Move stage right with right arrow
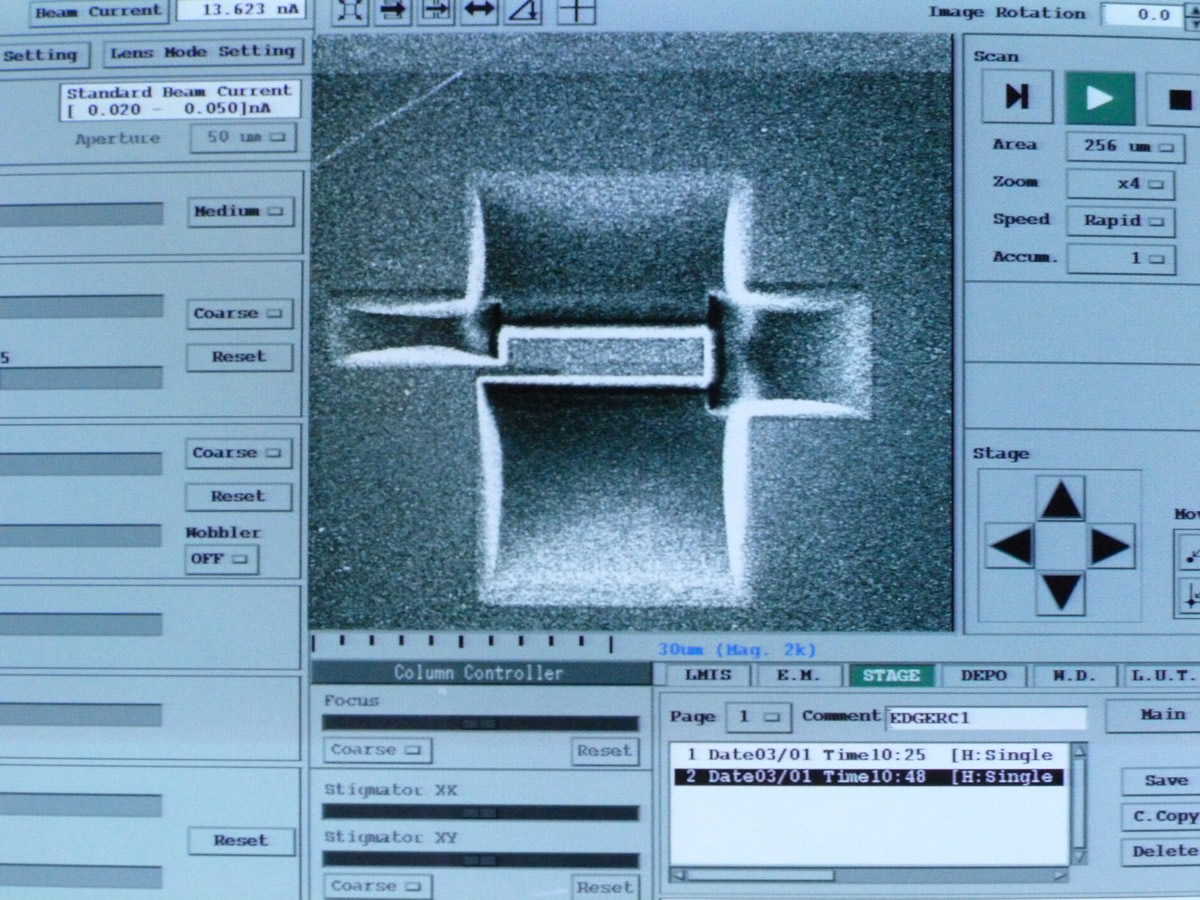The image size is (1200, 900). point(1110,547)
